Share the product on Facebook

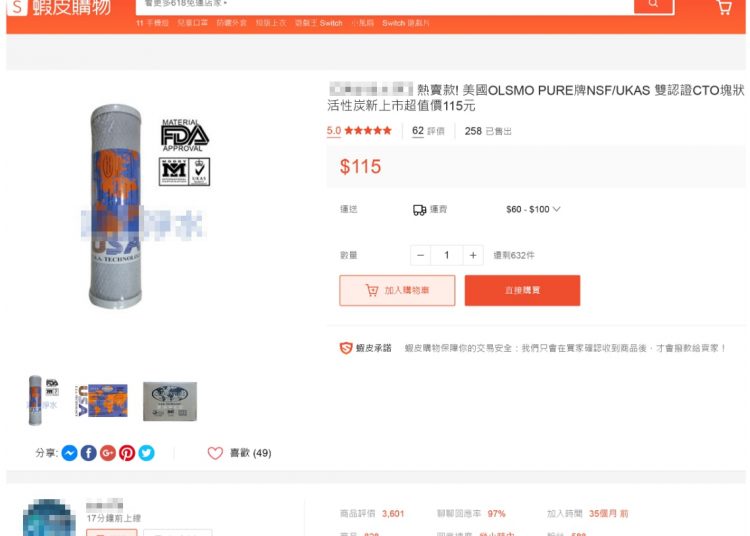click(x=88, y=453)
